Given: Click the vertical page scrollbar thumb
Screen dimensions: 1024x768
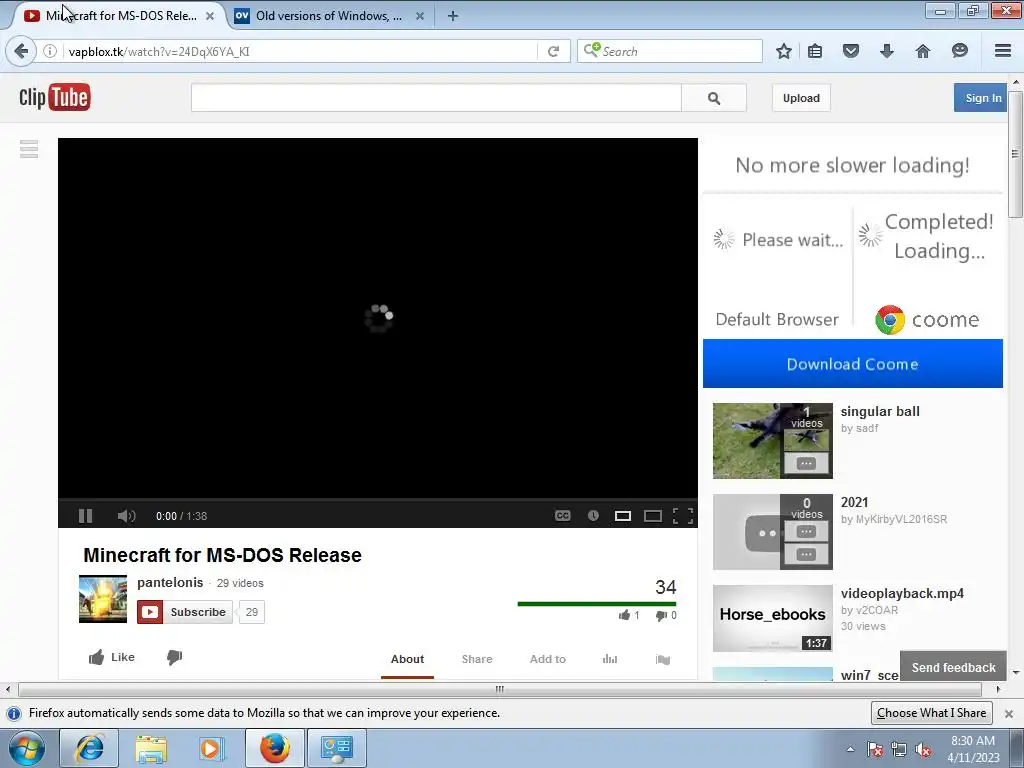Looking at the screenshot, I should click(x=1015, y=154).
